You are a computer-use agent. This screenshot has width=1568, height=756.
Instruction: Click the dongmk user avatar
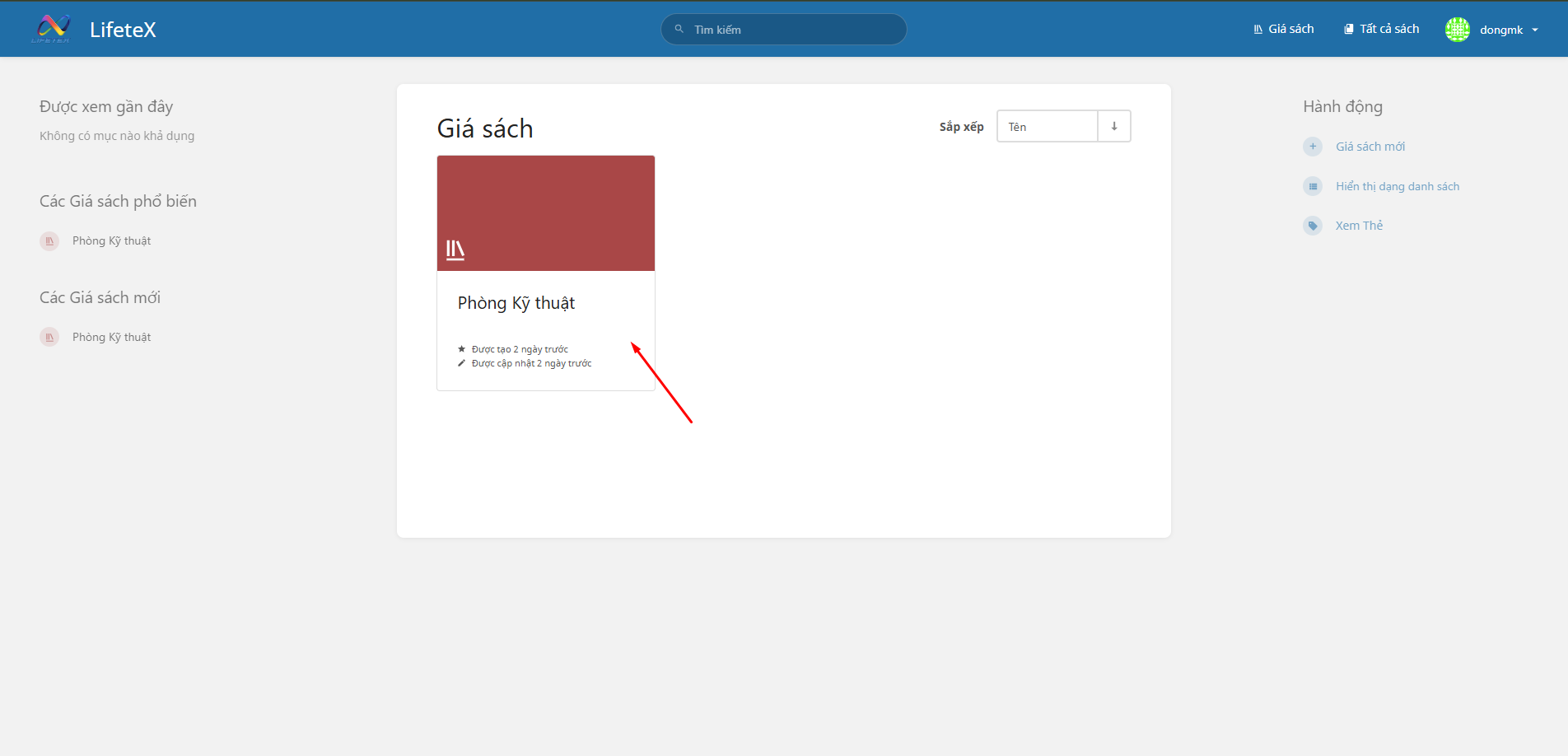(x=1457, y=30)
